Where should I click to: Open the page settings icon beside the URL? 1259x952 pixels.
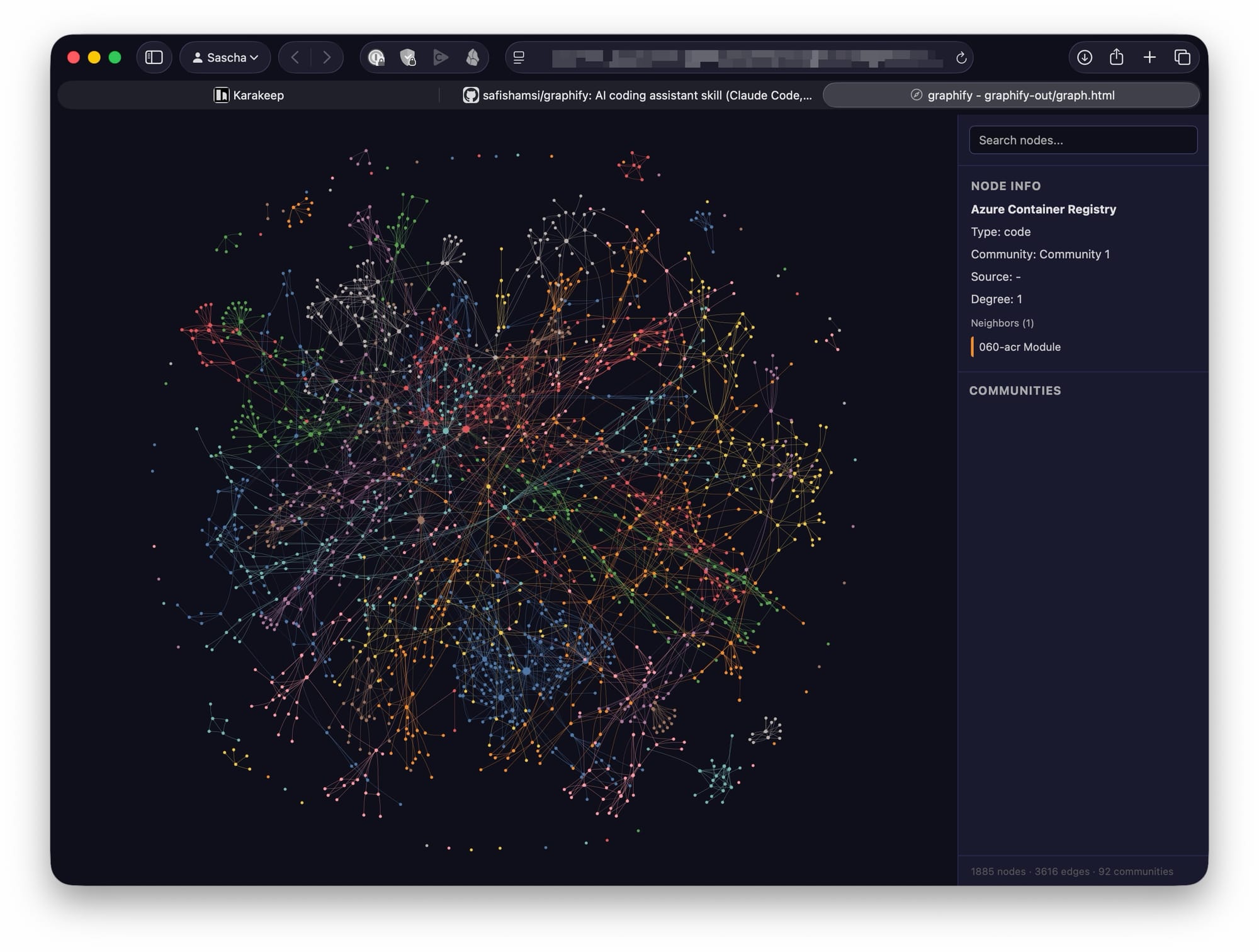pos(518,57)
